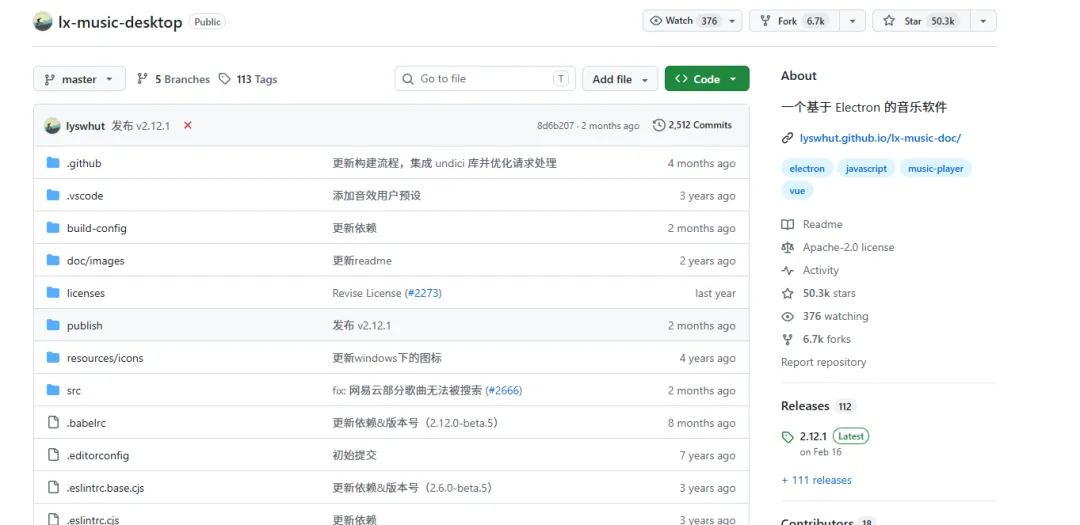1080x525 pixels.
Task: Click the eye icon beside 376 watching
Action: (787, 316)
